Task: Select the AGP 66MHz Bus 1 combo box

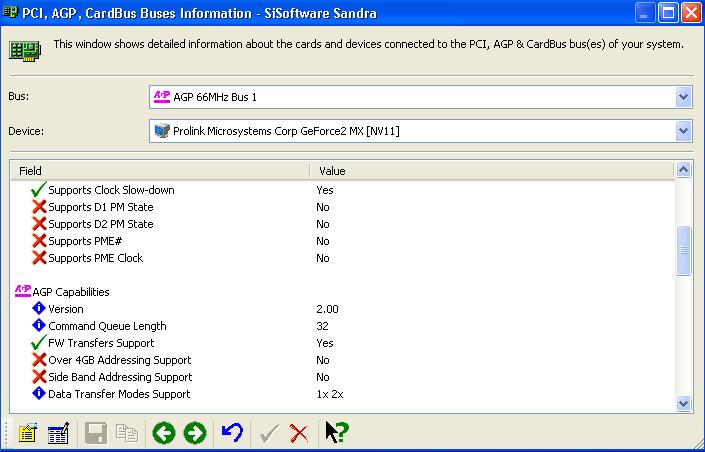Action: point(420,97)
